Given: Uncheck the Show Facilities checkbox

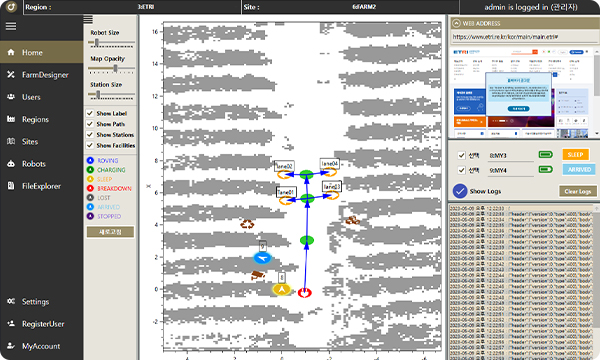Looking at the screenshot, I should pos(90,145).
